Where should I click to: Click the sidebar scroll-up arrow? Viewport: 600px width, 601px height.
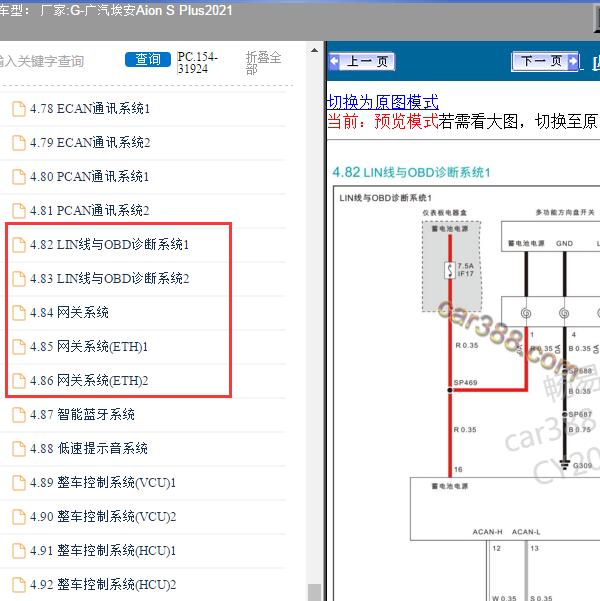coord(314,50)
